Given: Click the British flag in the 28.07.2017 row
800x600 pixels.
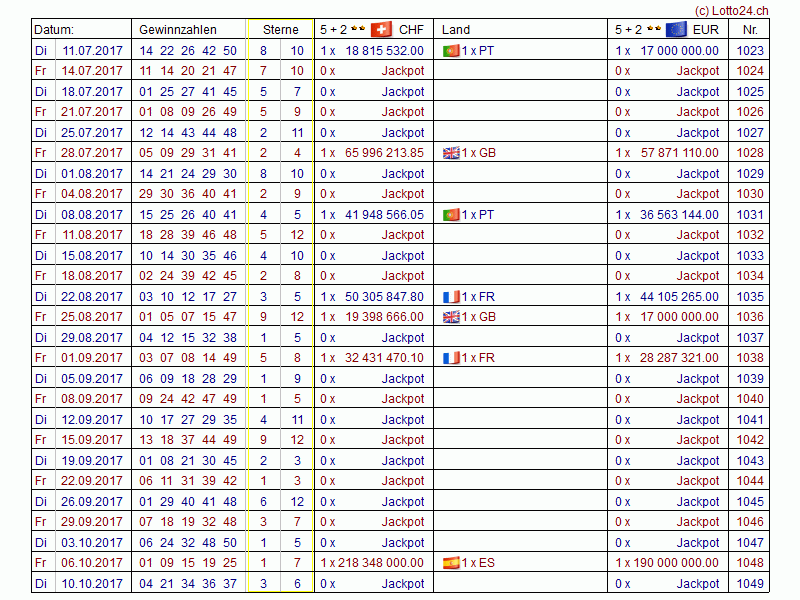Looking at the screenshot, I should 451,153.
